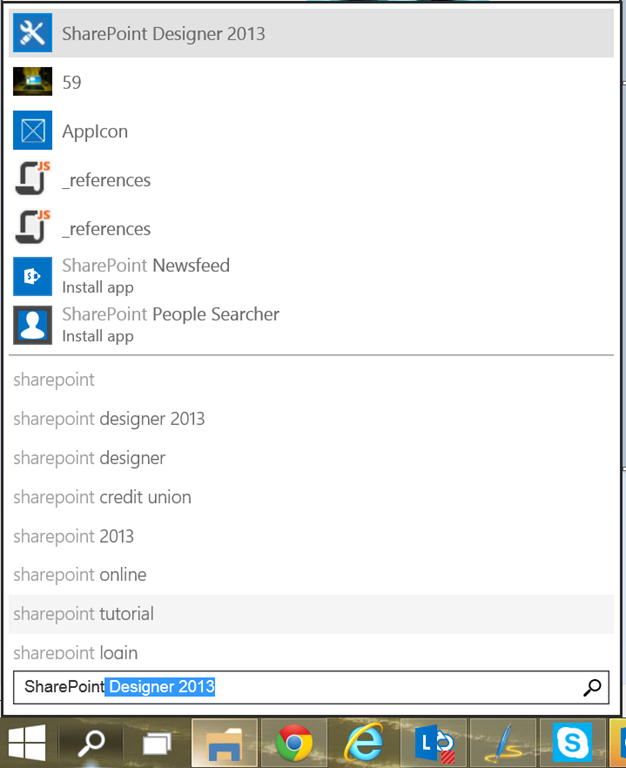Screen dimensions: 626x768
Task: Open the AppIcon result icon
Action: tap(32, 130)
